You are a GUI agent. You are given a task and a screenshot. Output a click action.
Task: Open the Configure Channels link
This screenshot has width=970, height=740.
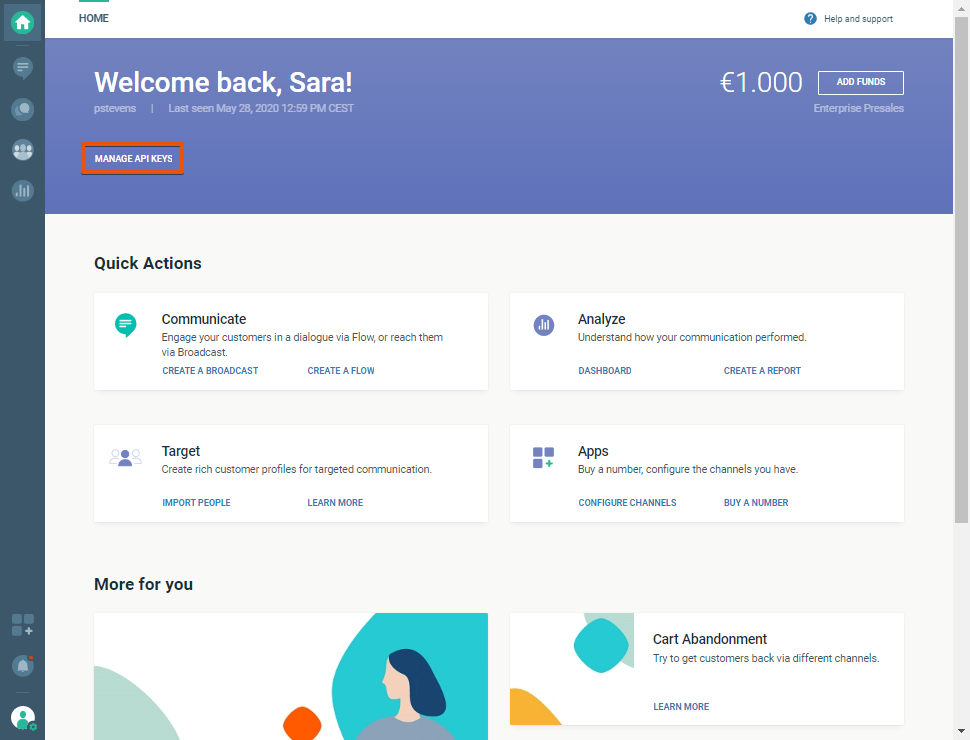[627, 503]
